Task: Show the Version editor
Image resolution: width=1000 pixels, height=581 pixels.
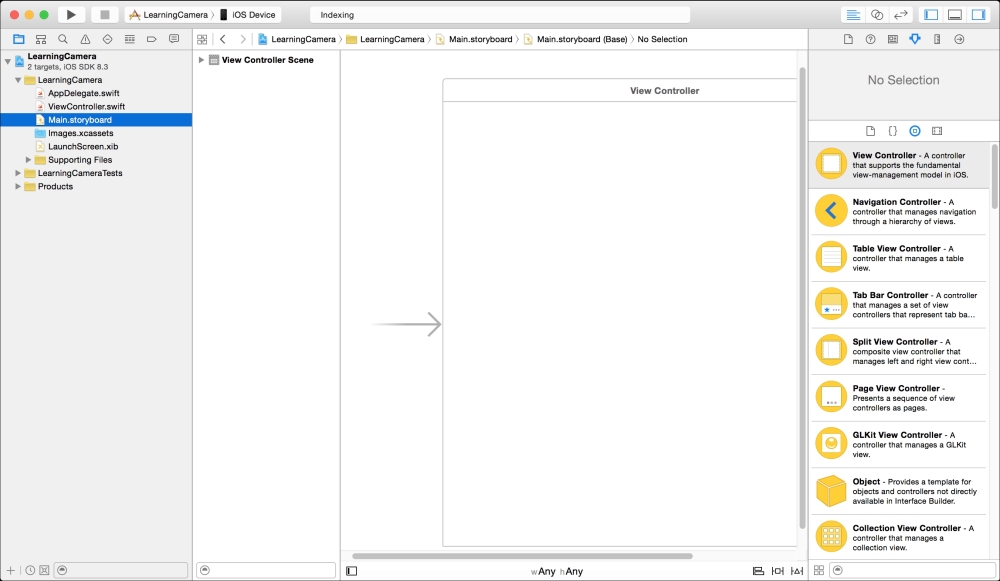Action: coord(901,15)
